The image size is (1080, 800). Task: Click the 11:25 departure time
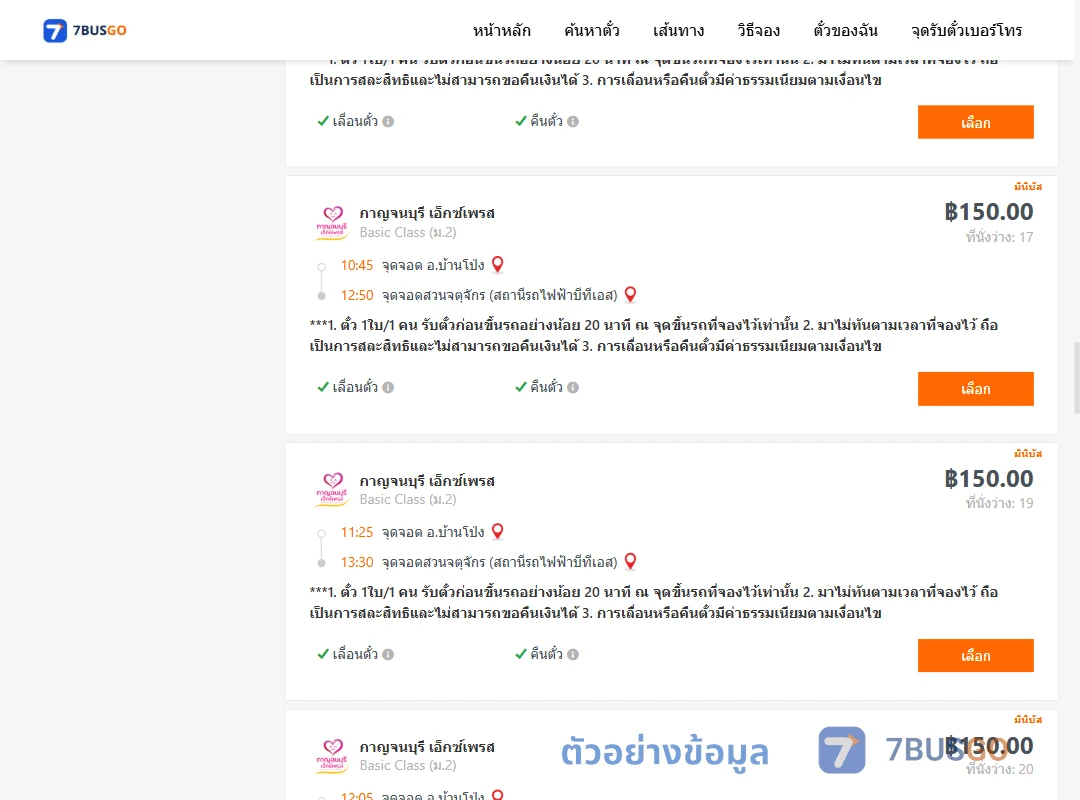(357, 532)
